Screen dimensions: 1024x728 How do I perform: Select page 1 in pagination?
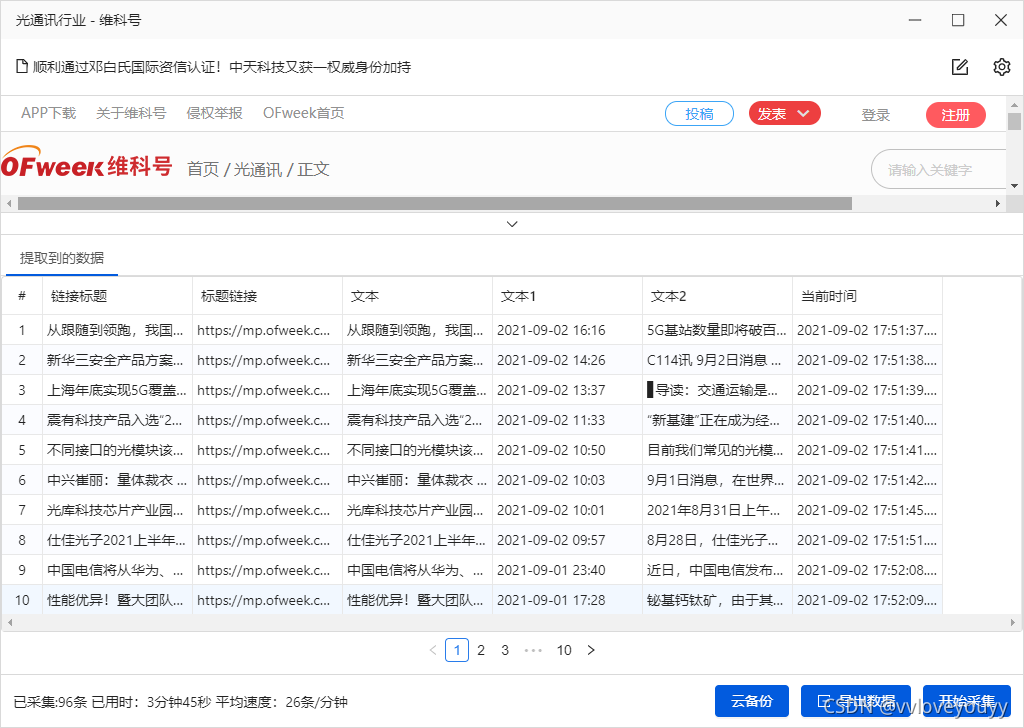[x=457, y=650]
